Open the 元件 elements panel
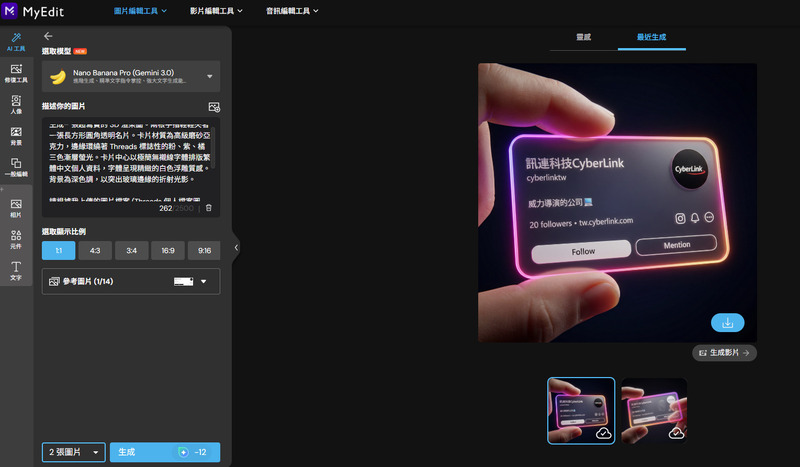This screenshot has width=800, height=467. 16,239
